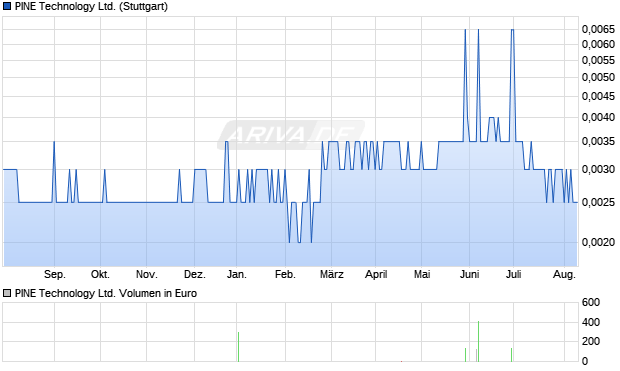
Task: Click the 0,0040 price axis value
Action: (598, 117)
